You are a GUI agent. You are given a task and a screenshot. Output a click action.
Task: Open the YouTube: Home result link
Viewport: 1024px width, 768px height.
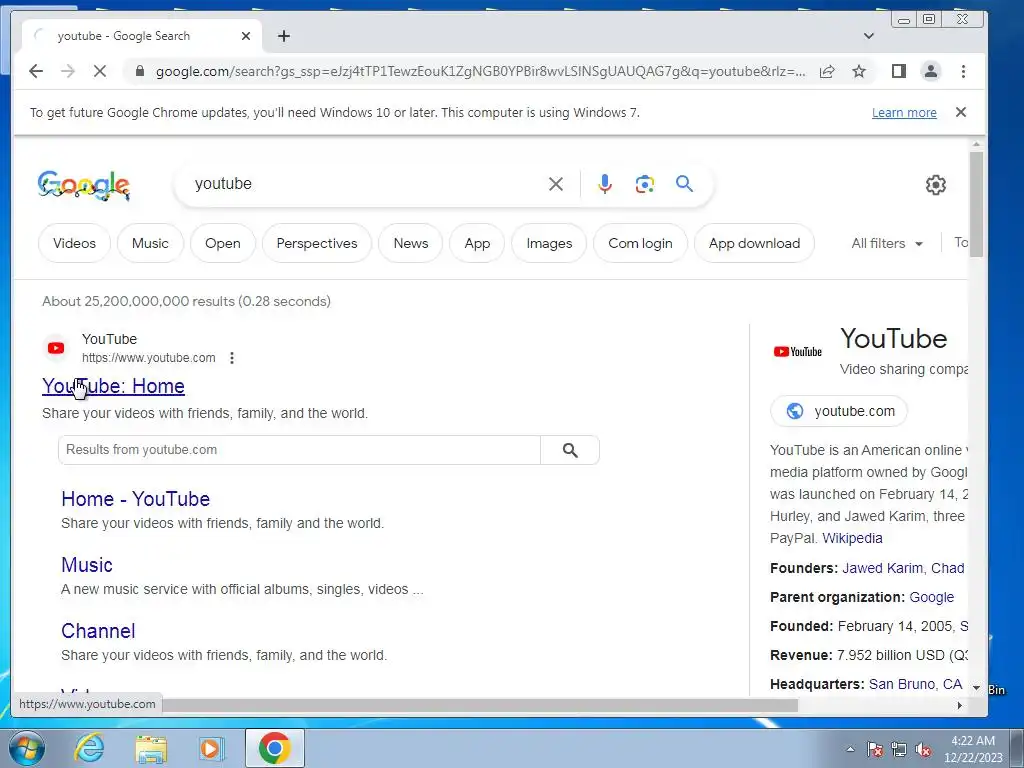click(x=113, y=386)
